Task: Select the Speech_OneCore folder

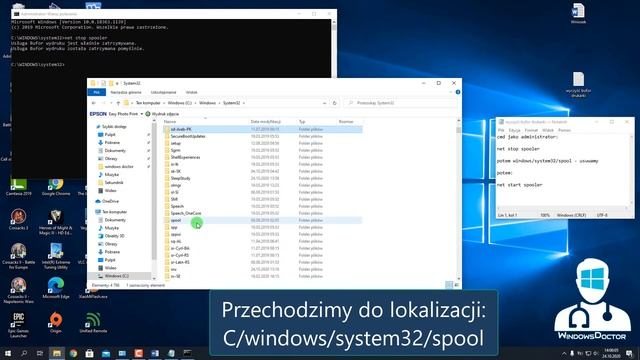Action: (262, 213)
